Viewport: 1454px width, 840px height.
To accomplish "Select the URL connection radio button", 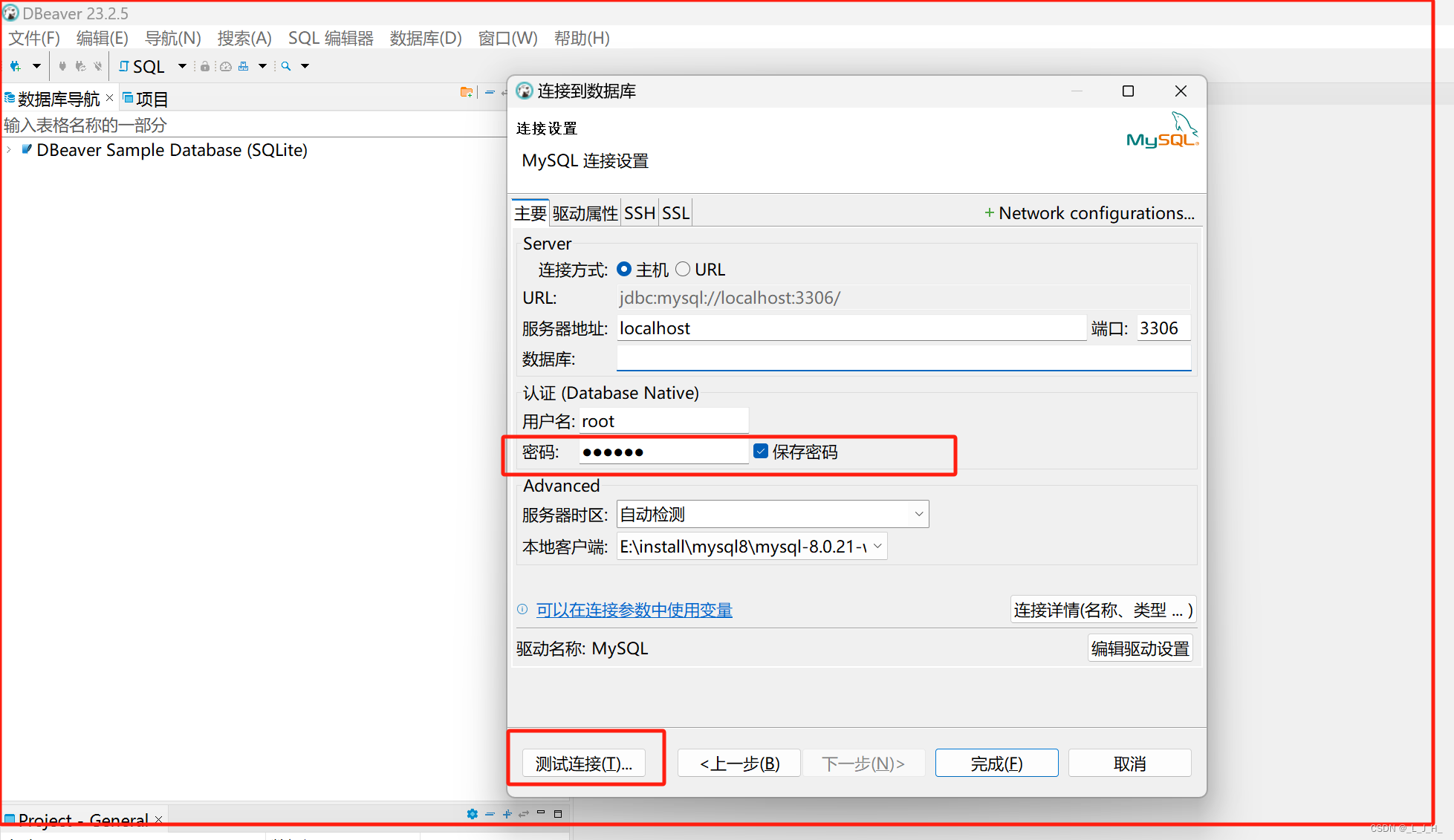I will pyautogui.click(x=683, y=269).
